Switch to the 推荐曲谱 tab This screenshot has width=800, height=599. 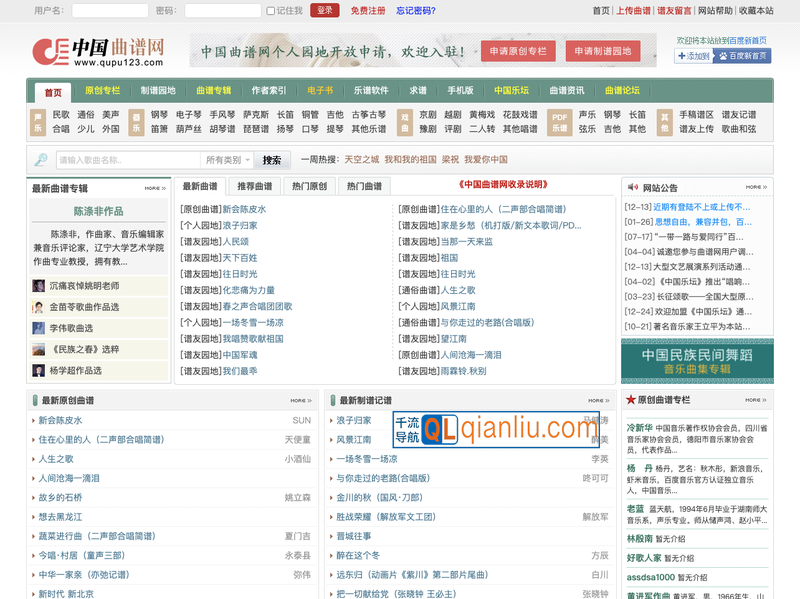click(254, 186)
